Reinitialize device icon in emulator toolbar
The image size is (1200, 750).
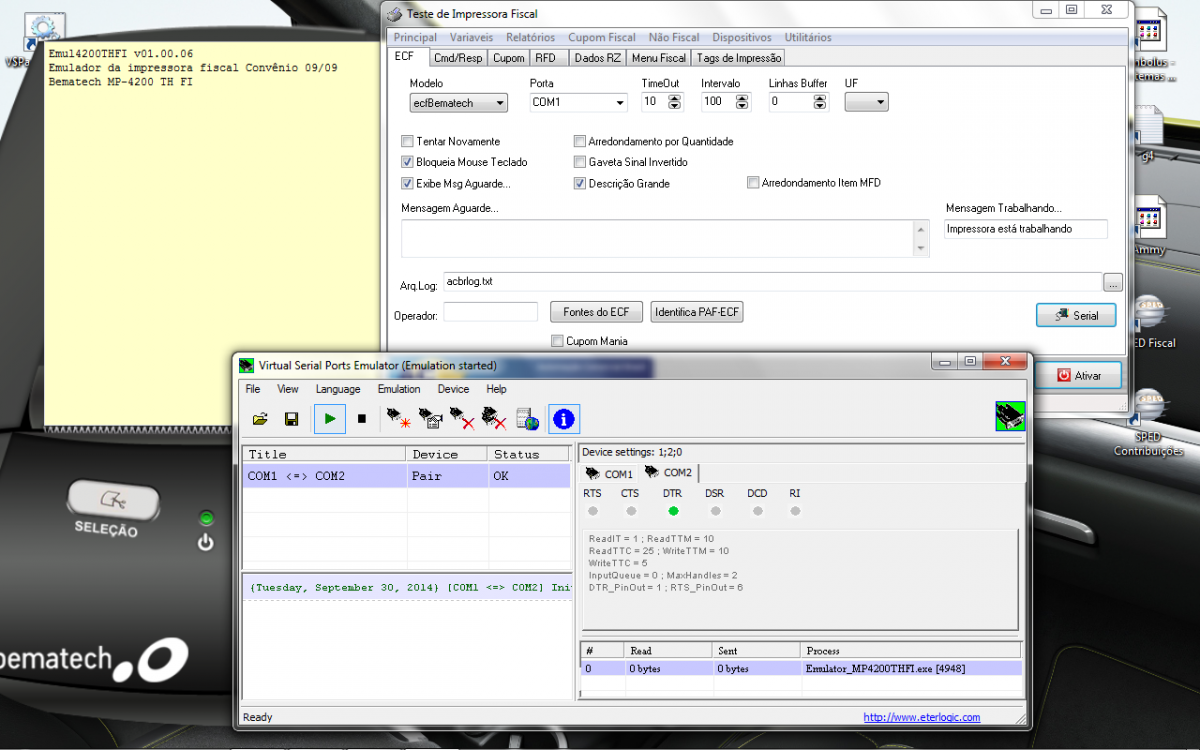point(430,419)
